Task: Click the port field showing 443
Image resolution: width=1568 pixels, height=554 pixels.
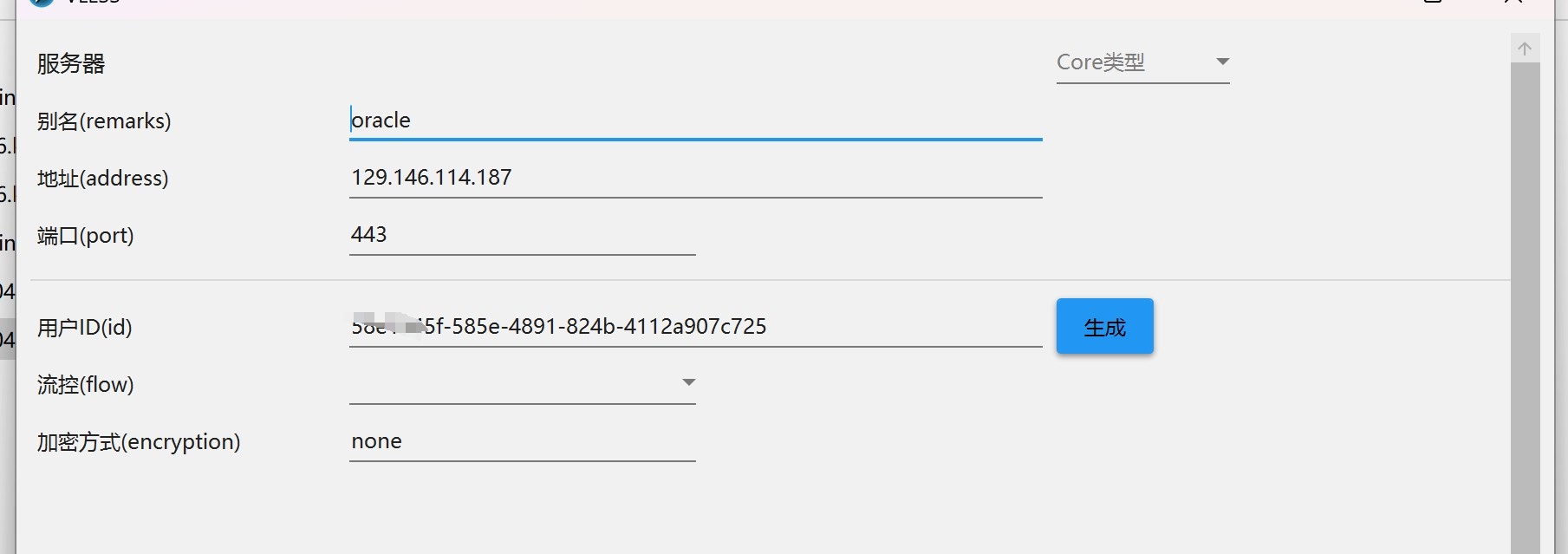Action: pyautogui.click(x=522, y=235)
